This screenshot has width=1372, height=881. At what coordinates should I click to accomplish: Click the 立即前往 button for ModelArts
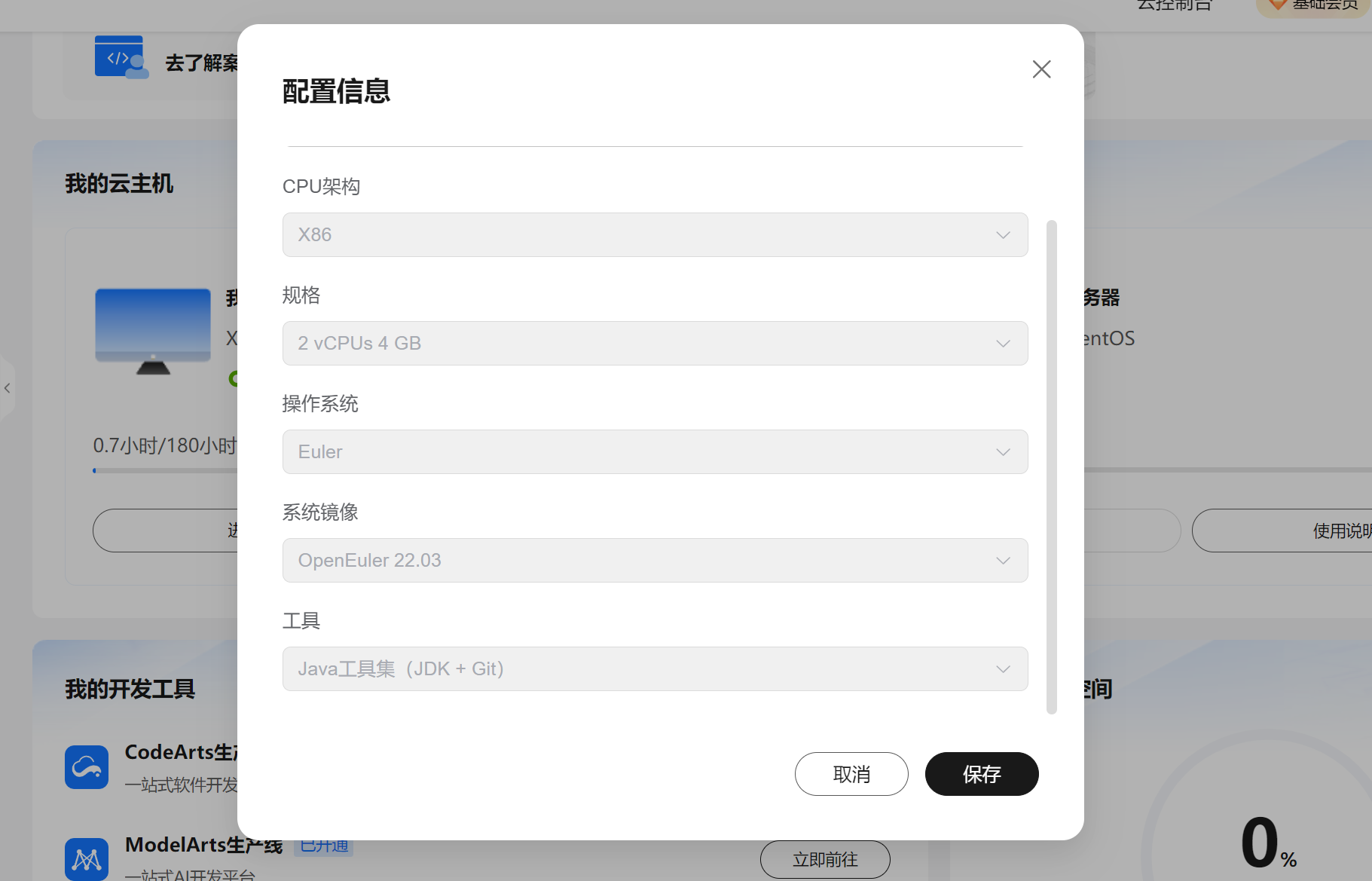pyautogui.click(x=825, y=859)
